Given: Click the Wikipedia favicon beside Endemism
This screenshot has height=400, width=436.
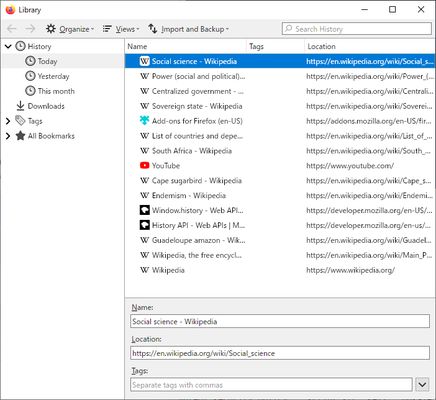Looking at the screenshot, I should 144,195.
